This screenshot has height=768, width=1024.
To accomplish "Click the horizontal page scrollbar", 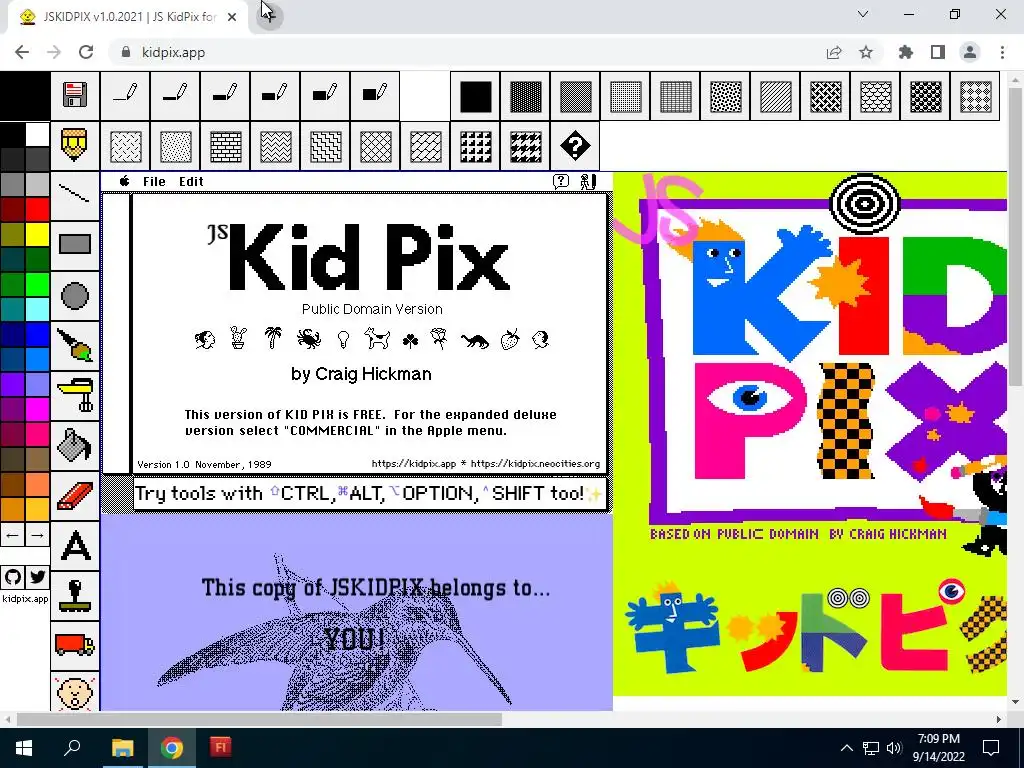I will (x=259, y=719).
